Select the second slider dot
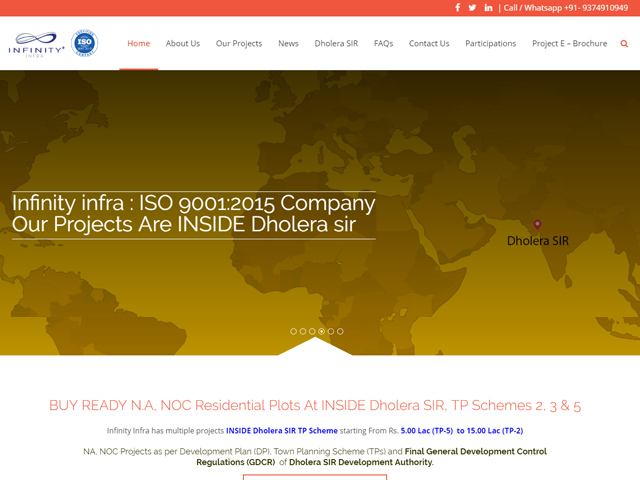Viewport: 640px width, 480px height. click(303, 331)
